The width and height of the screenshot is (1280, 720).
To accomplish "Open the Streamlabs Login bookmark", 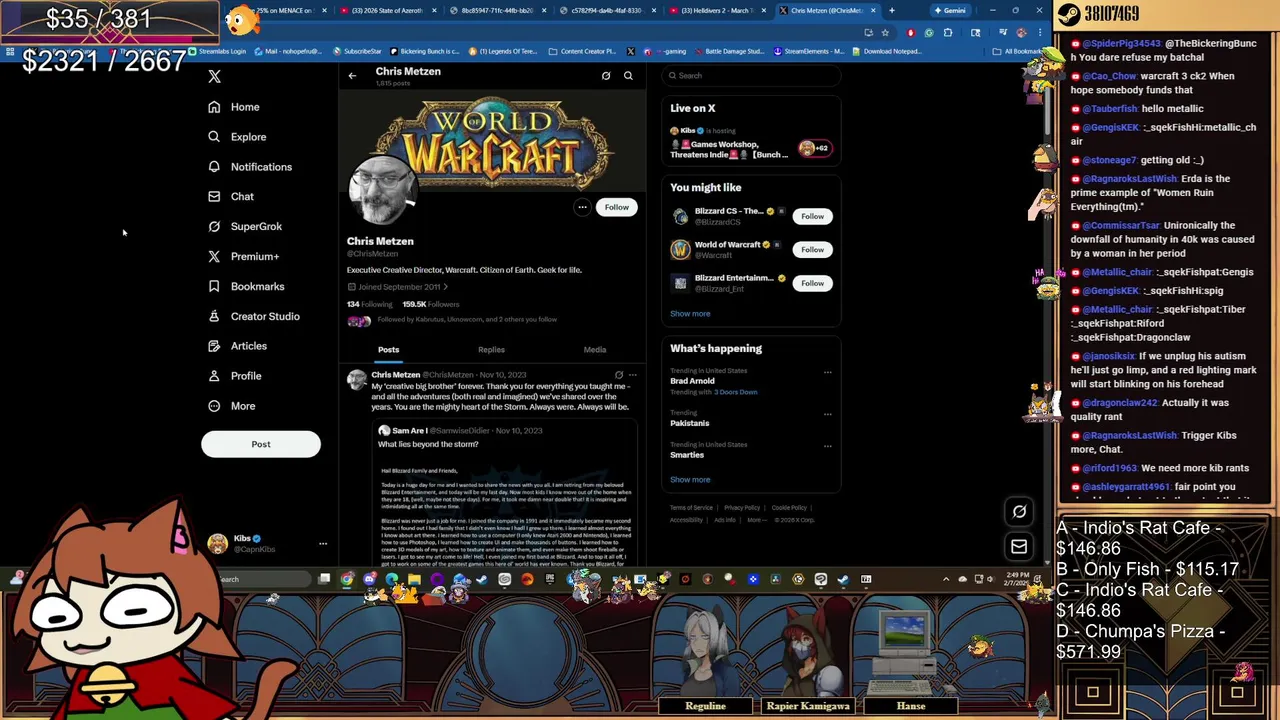I will point(218,51).
